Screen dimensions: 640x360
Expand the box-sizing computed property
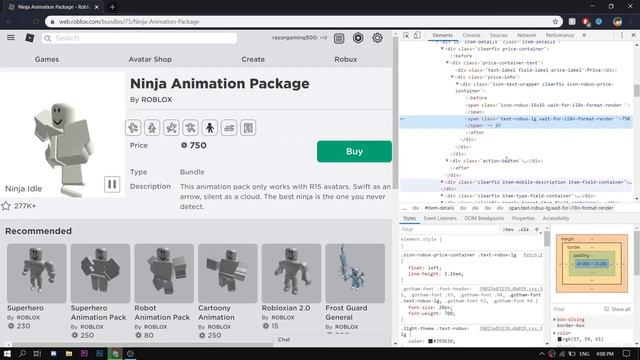[x=554, y=320]
